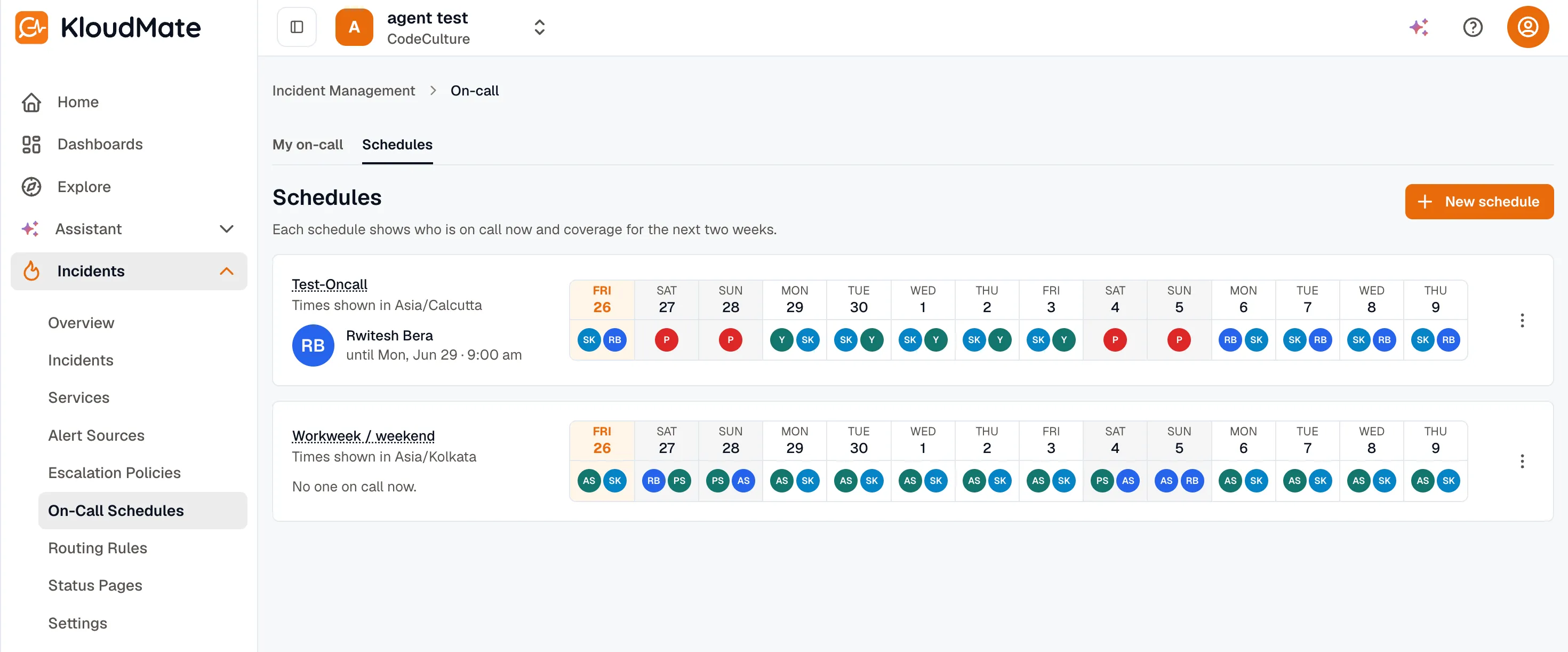Click Dashboards label in sidebar

[100, 144]
